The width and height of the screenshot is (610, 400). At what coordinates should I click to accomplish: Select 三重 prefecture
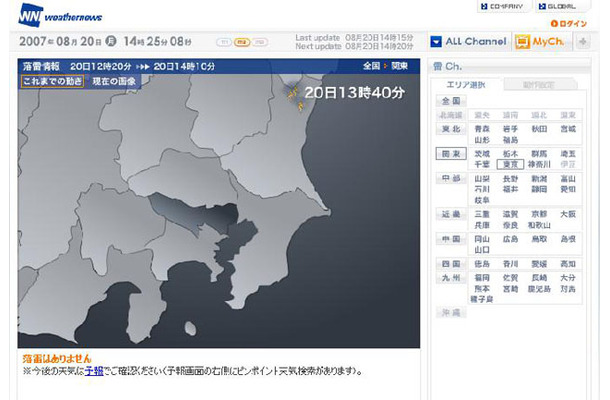[x=482, y=214]
